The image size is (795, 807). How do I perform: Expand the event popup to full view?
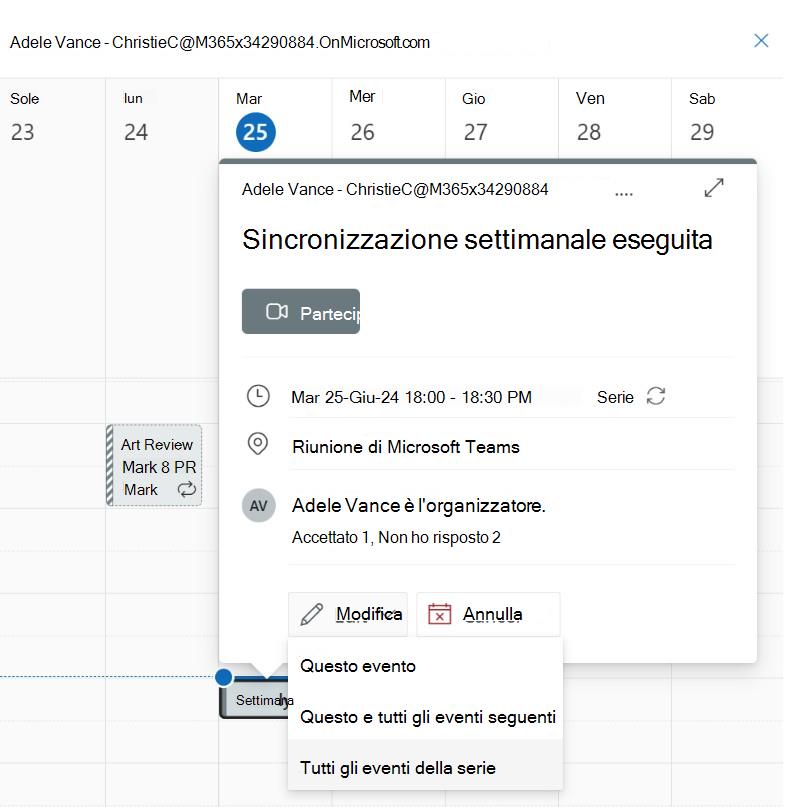click(x=714, y=188)
